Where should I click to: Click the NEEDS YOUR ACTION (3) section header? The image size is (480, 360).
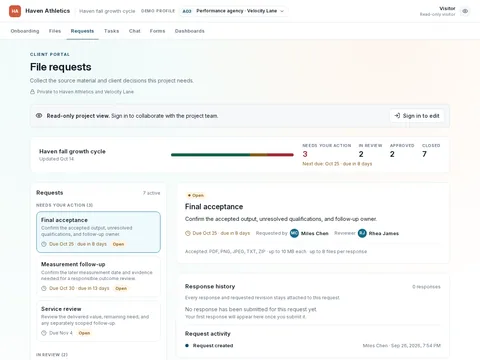(x=64, y=205)
